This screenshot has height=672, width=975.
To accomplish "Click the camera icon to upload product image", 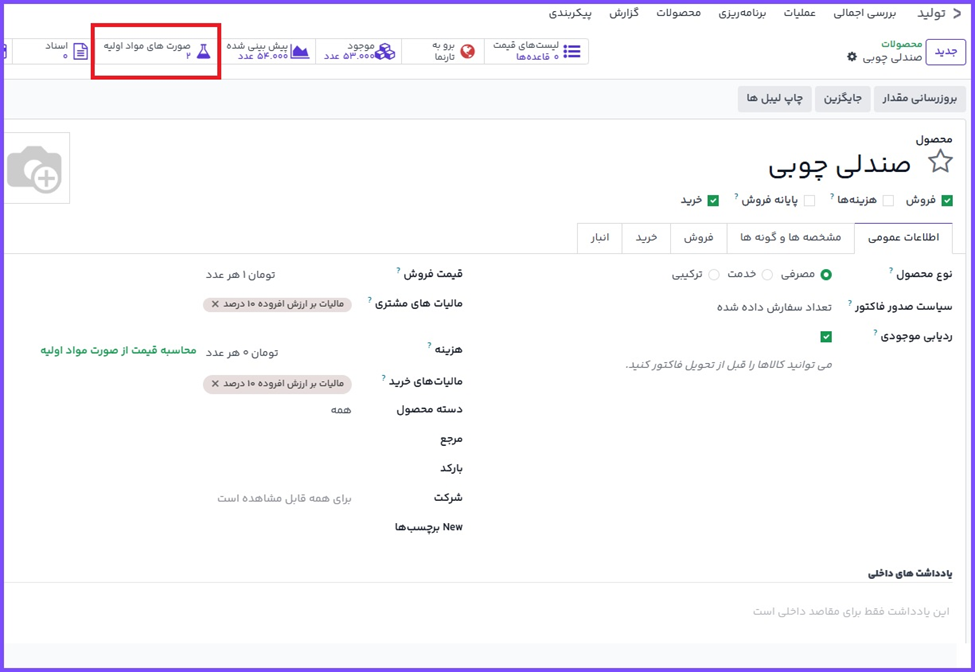I will pyautogui.click(x=34, y=169).
